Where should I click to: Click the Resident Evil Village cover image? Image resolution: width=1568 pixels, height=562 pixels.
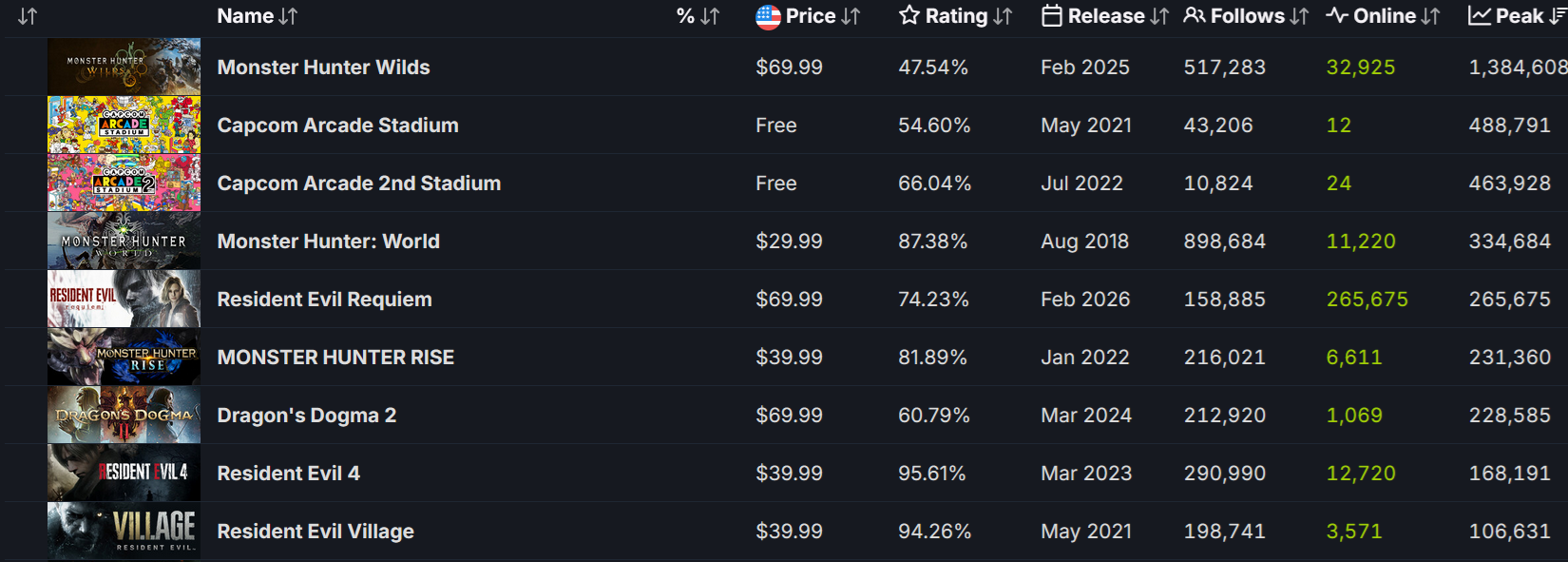[124, 531]
